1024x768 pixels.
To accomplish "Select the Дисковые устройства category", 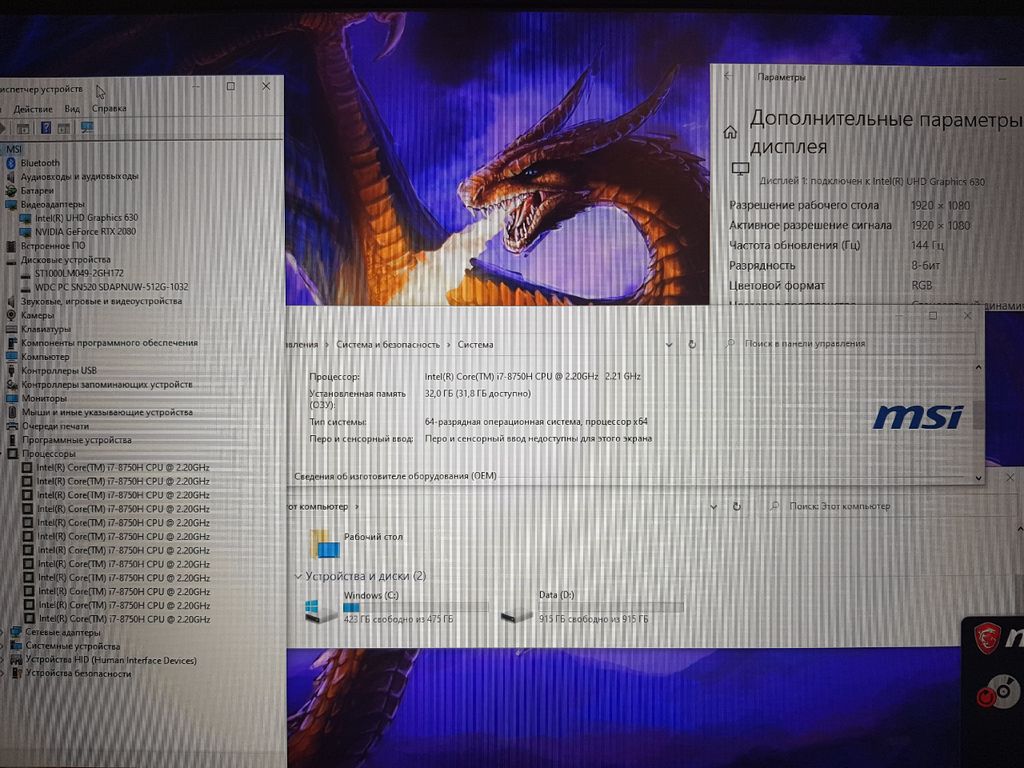I will [x=65, y=260].
